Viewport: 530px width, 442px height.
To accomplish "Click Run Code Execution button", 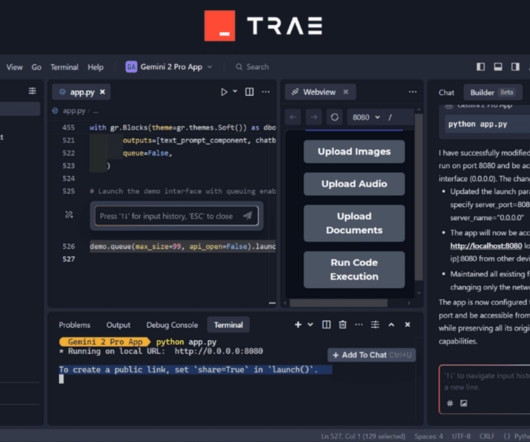I will [x=354, y=269].
